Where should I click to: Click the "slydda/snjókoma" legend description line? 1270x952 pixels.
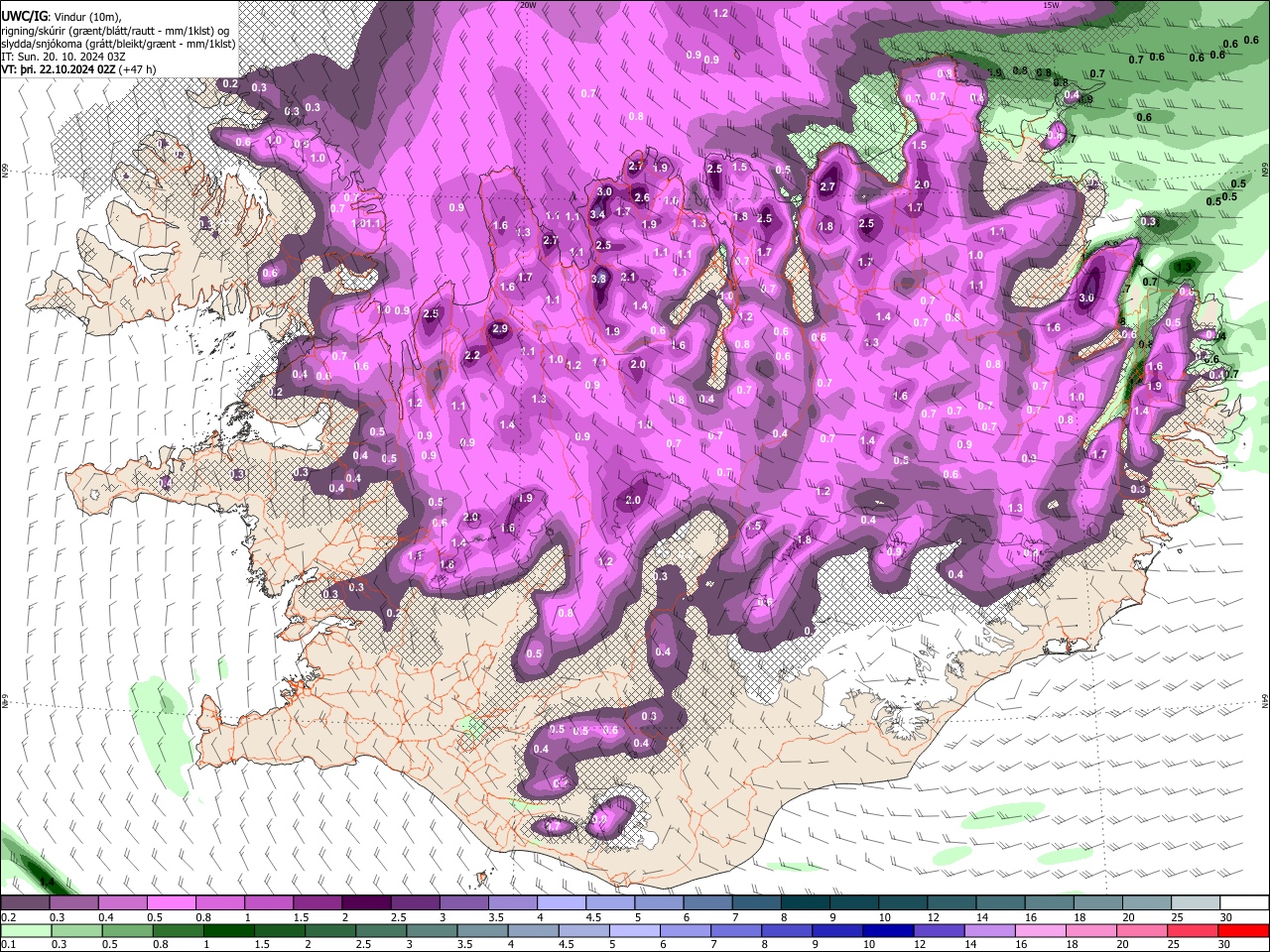coord(118,44)
